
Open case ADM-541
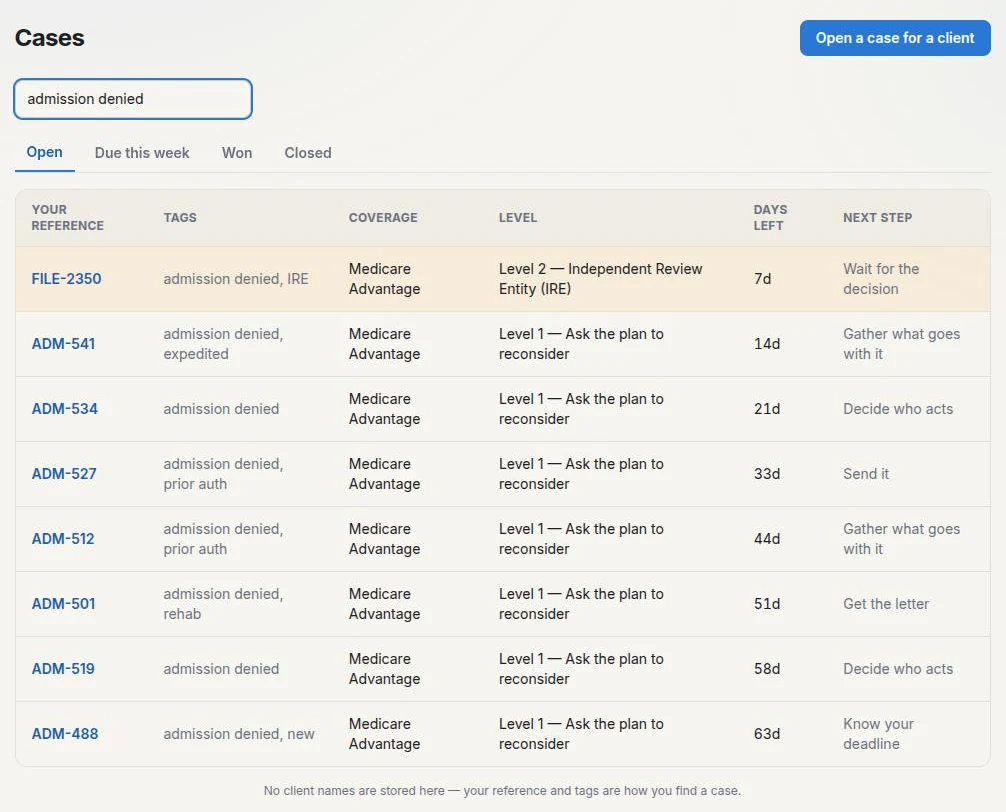pos(63,344)
